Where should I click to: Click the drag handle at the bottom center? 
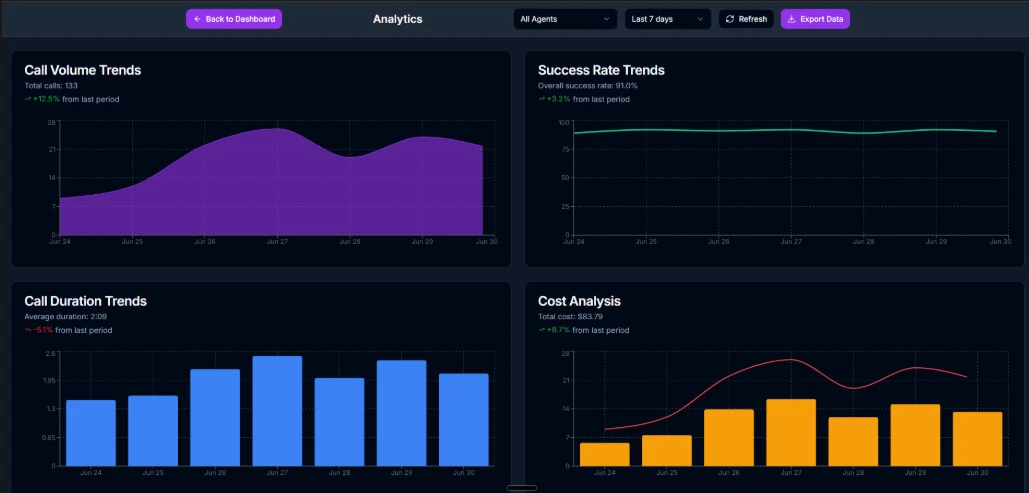(522, 488)
